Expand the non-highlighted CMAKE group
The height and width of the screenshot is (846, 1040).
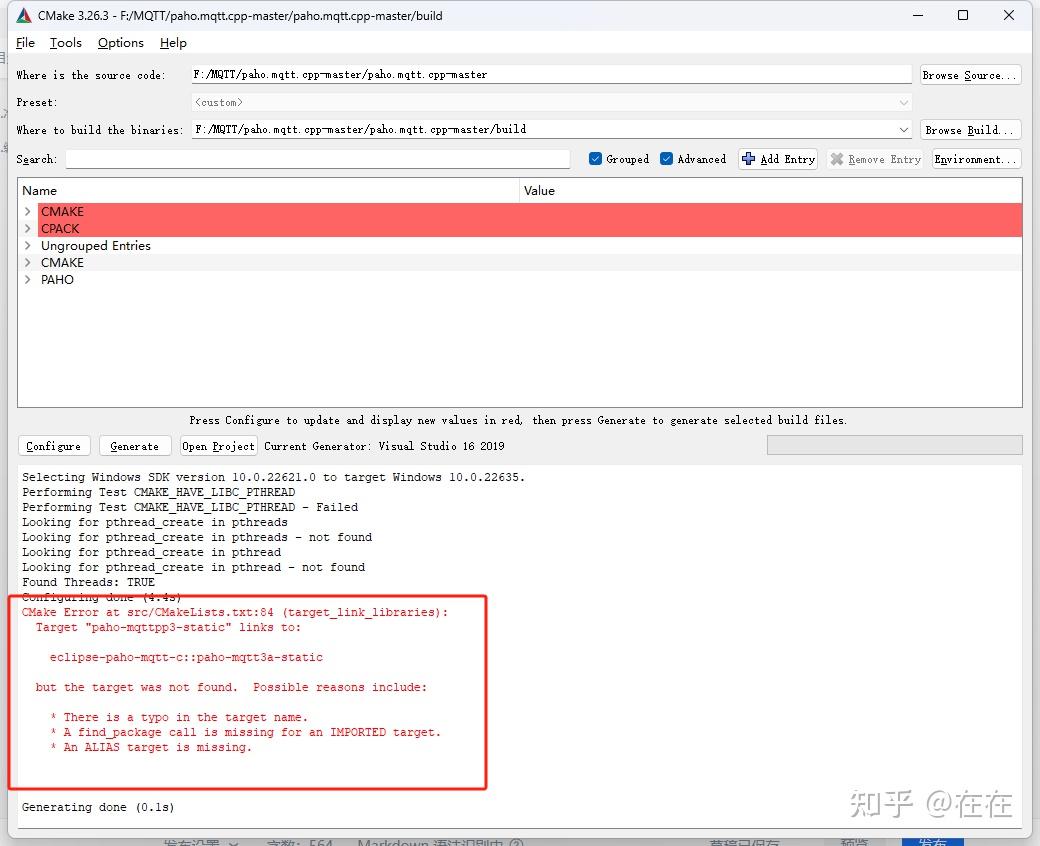(27, 263)
